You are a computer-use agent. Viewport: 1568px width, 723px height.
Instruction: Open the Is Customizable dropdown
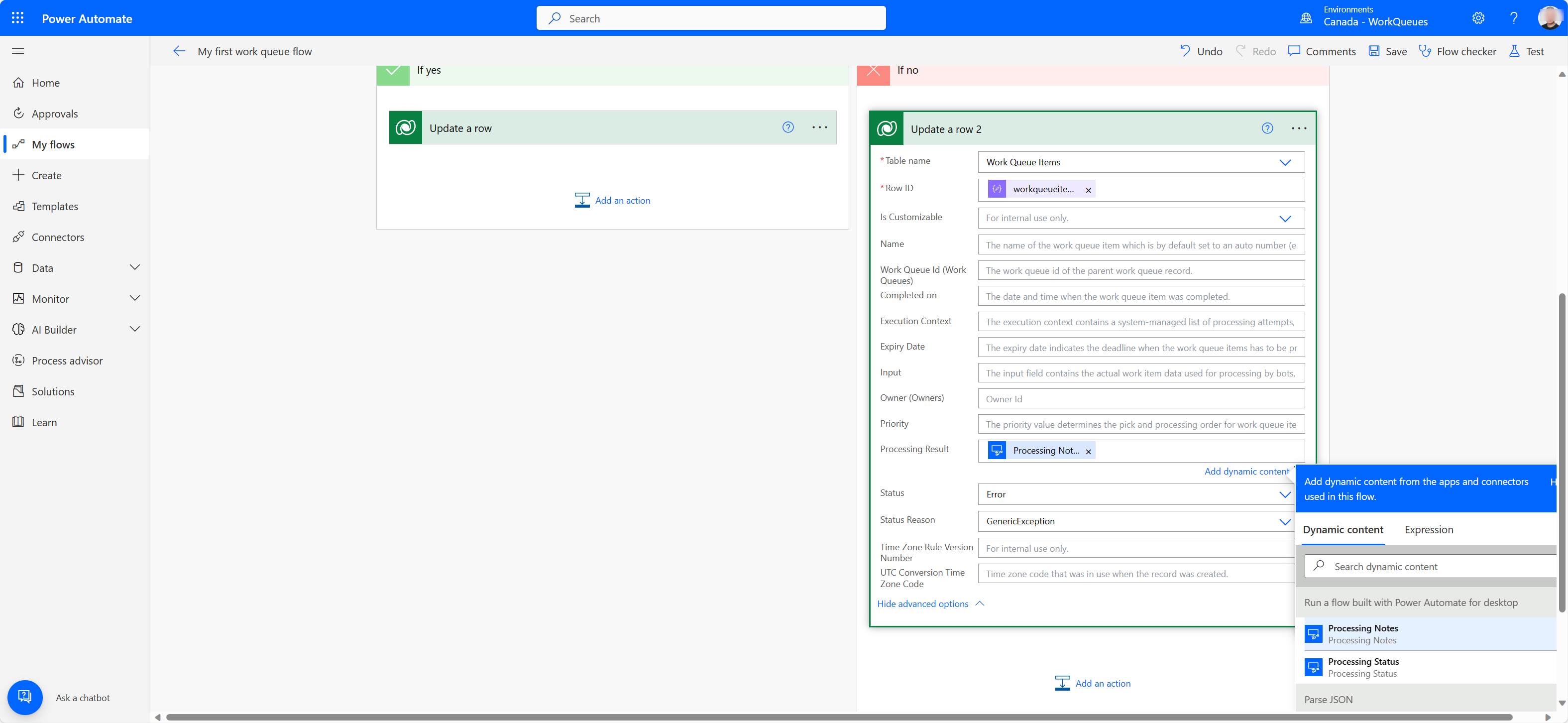pos(1141,218)
